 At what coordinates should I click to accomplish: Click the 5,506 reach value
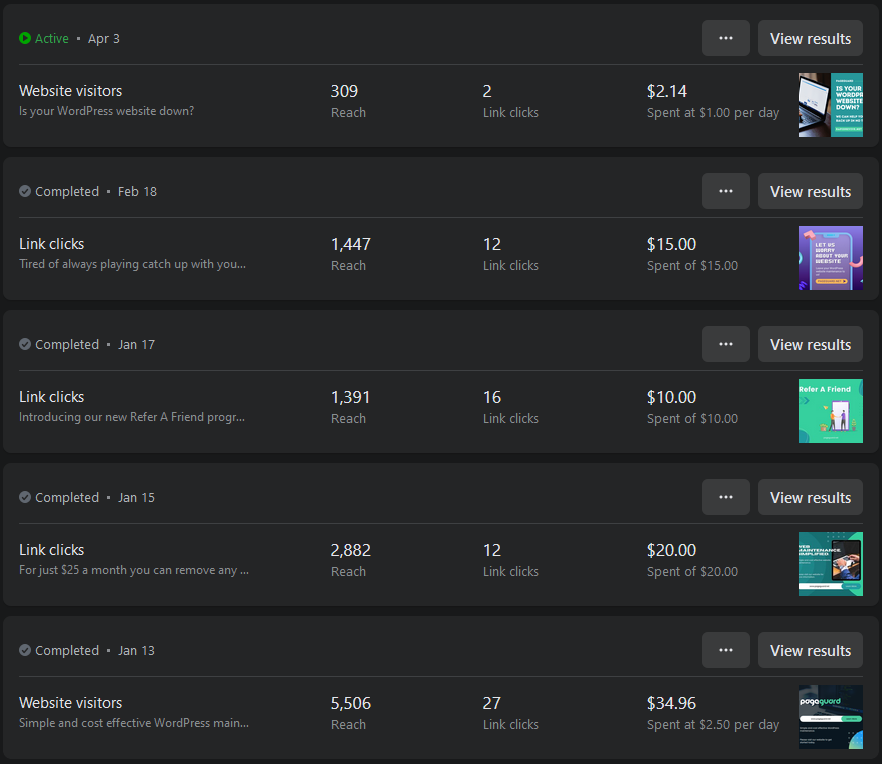click(350, 703)
